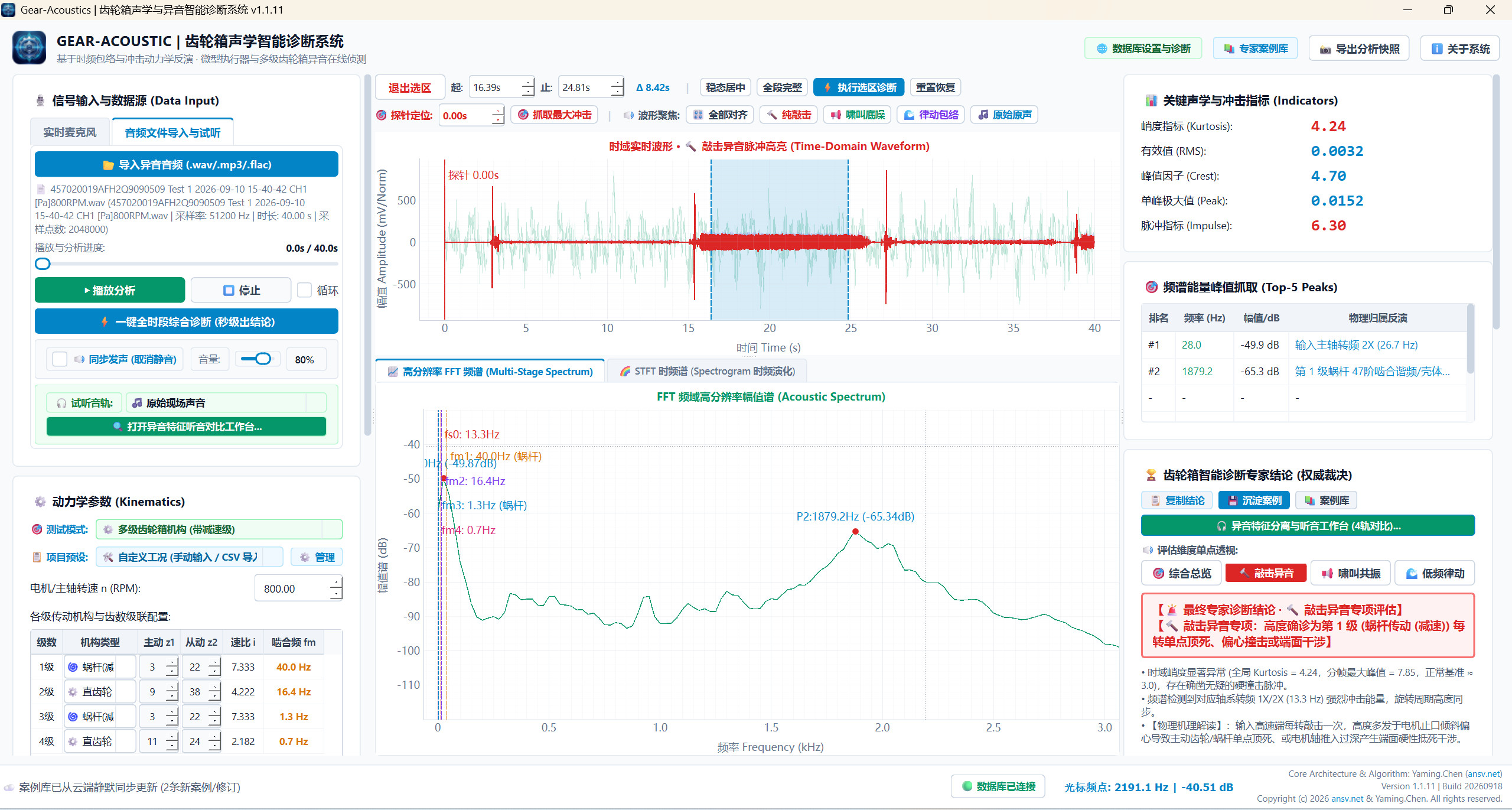
Task: Click 退出选区 button
Action: pos(409,87)
